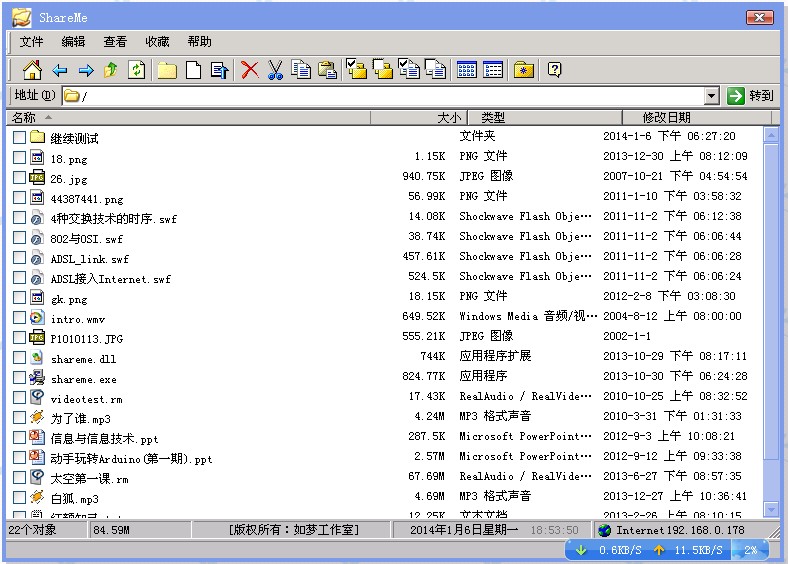Open the 编辑 menu

coord(73,42)
